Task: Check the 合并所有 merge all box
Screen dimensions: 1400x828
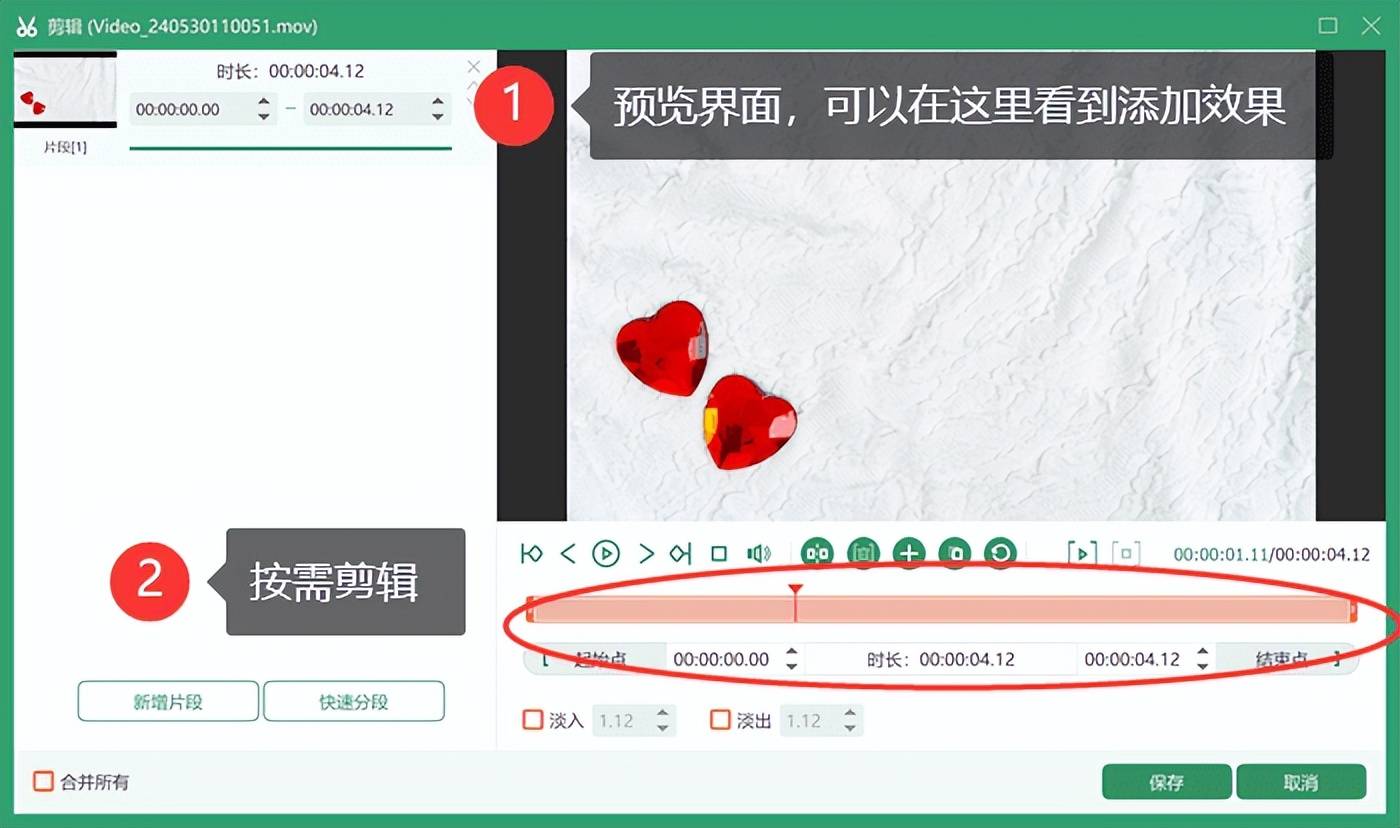Action: pyautogui.click(x=43, y=782)
